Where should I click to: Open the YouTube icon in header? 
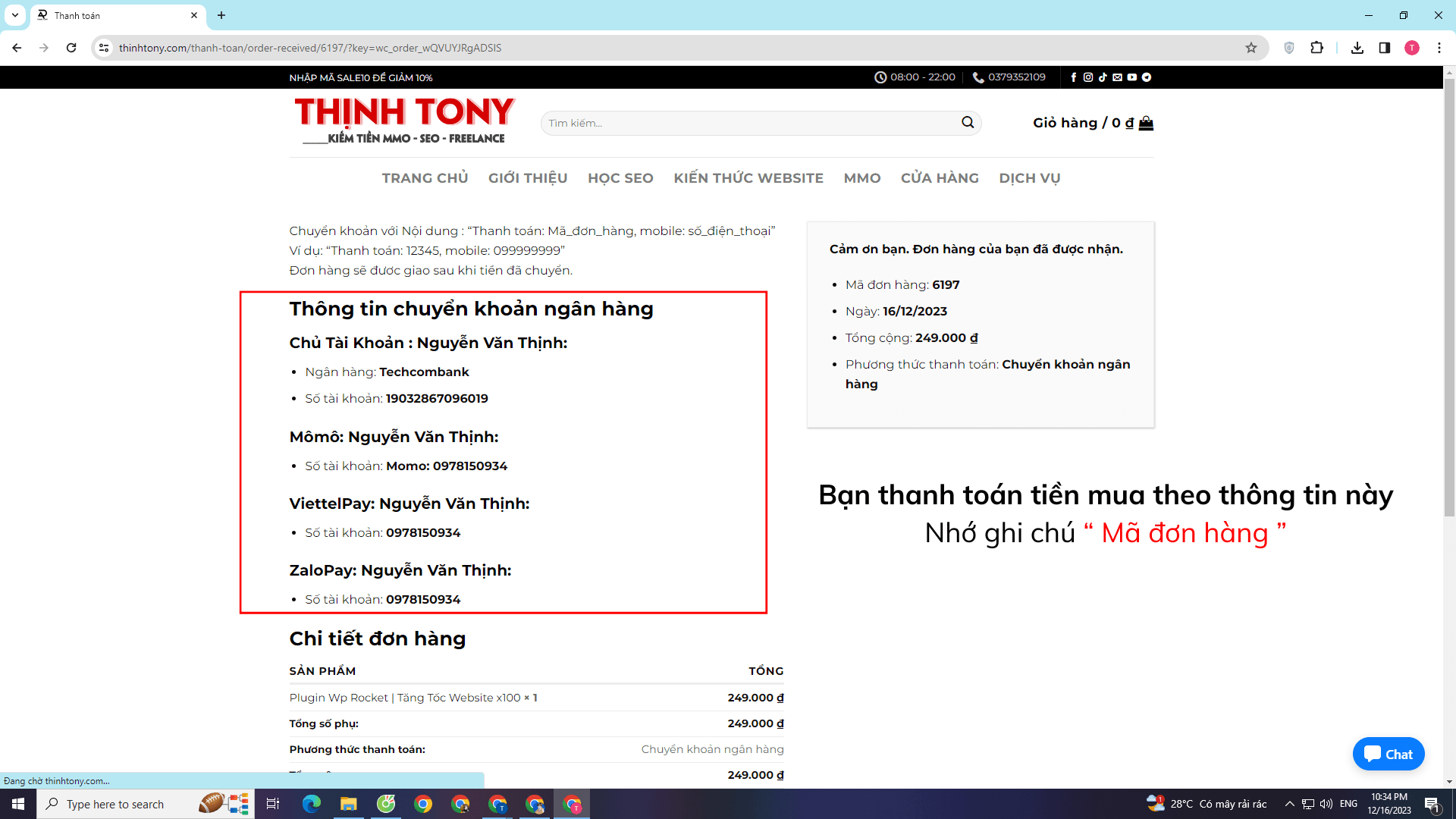tap(1131, 77)
